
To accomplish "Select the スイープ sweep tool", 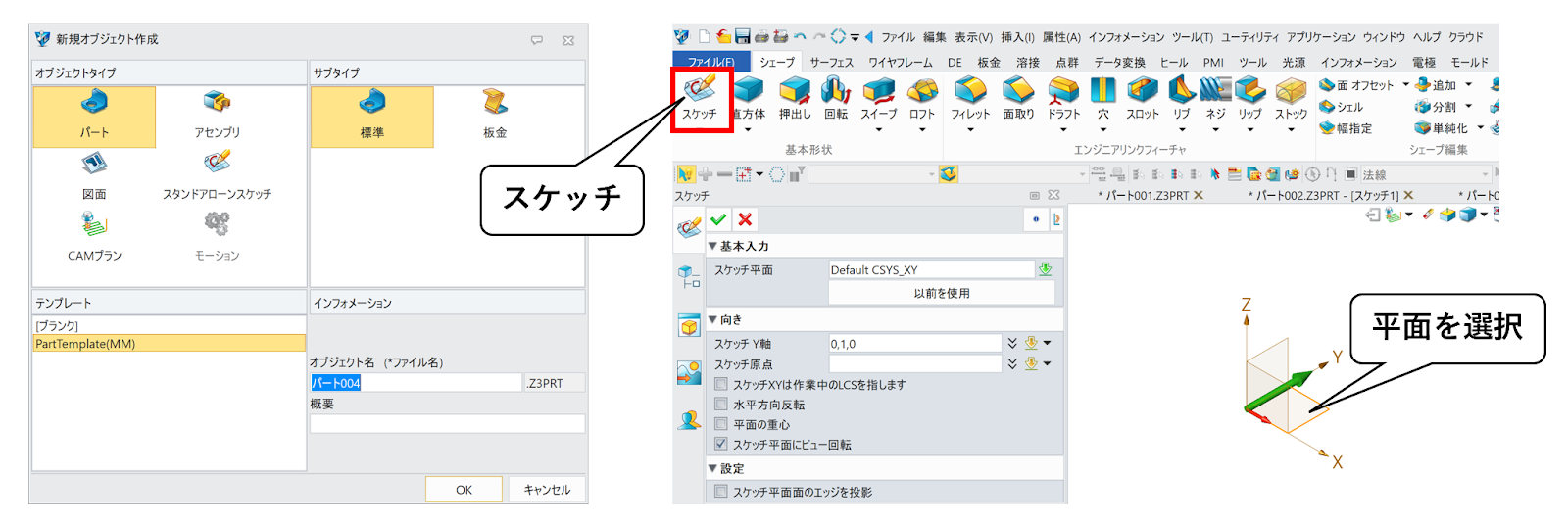I will [x=879, y=98].
